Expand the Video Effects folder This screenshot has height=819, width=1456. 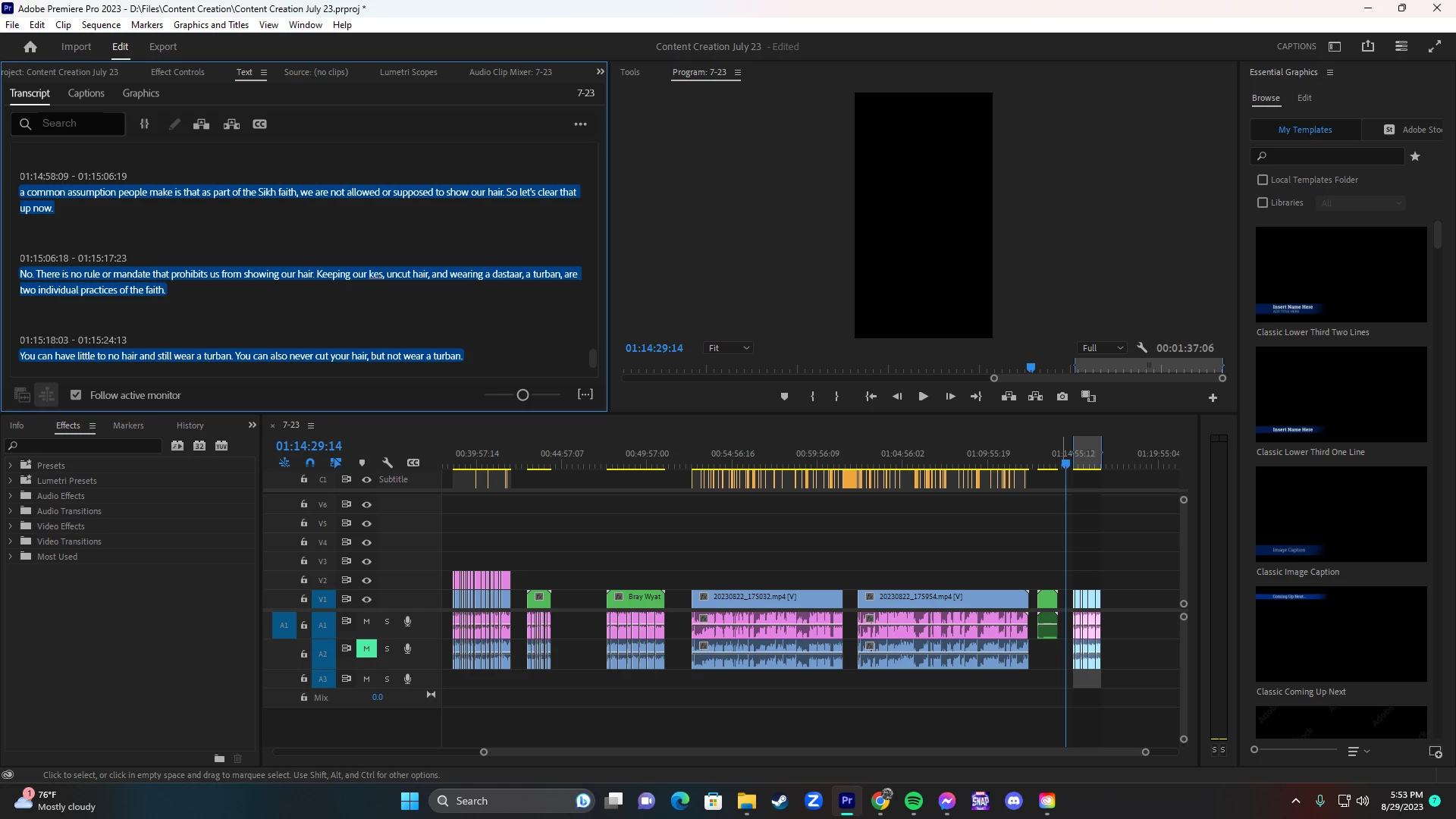tap(11, 526)
